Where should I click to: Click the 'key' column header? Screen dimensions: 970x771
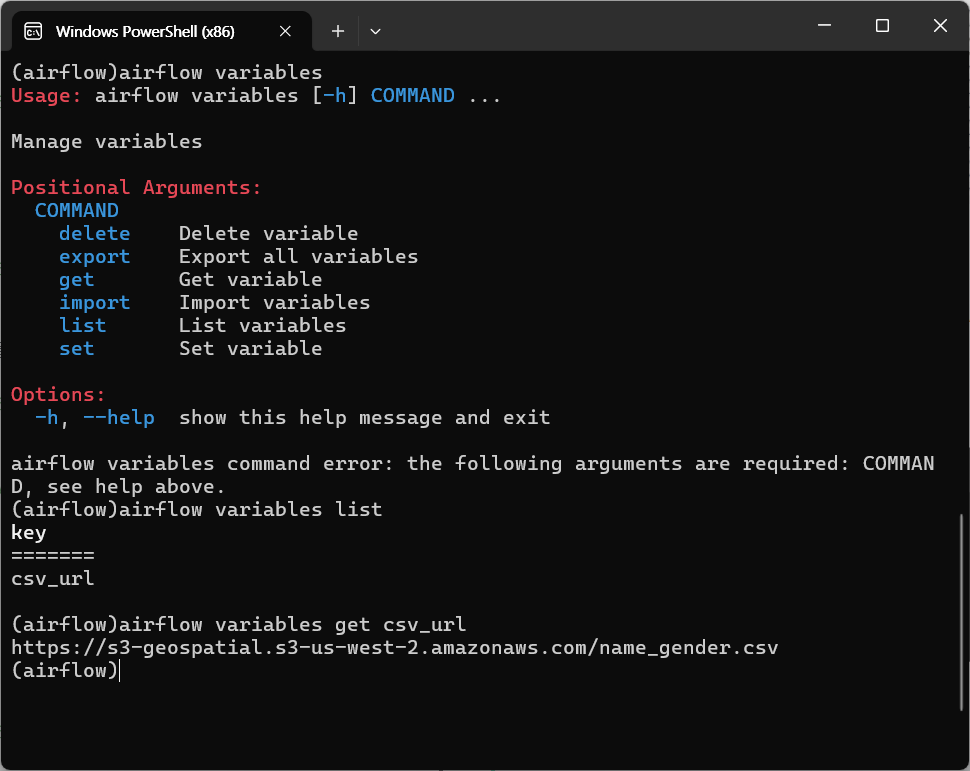(28, 533)
